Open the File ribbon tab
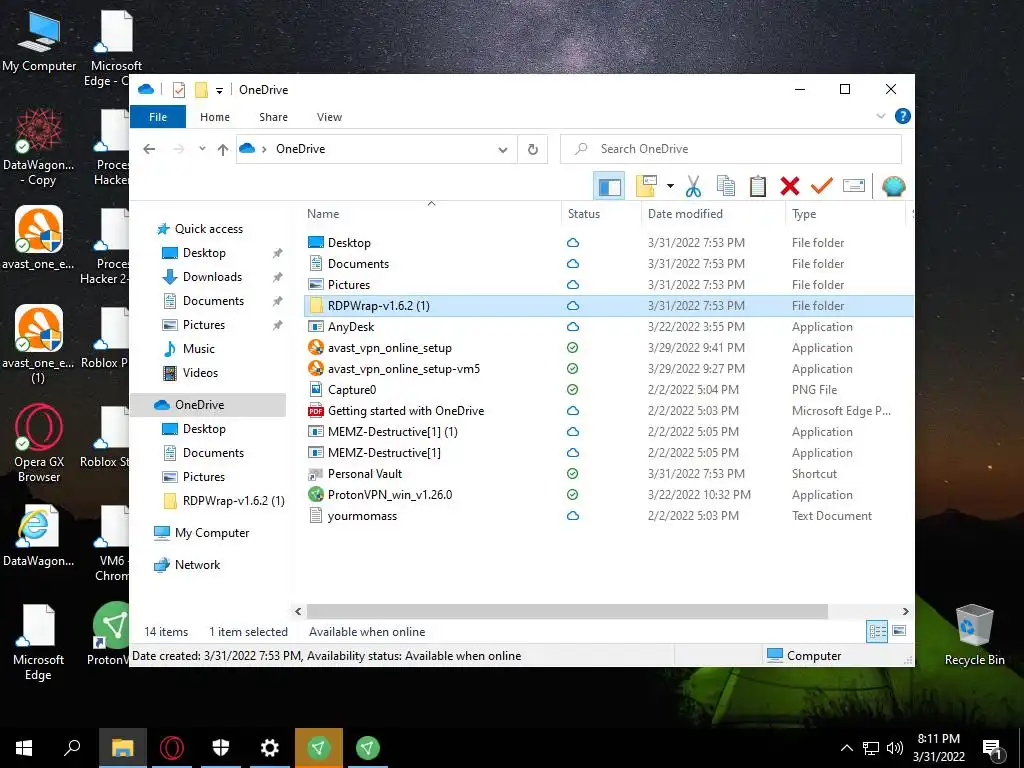 tap(158, 117)
